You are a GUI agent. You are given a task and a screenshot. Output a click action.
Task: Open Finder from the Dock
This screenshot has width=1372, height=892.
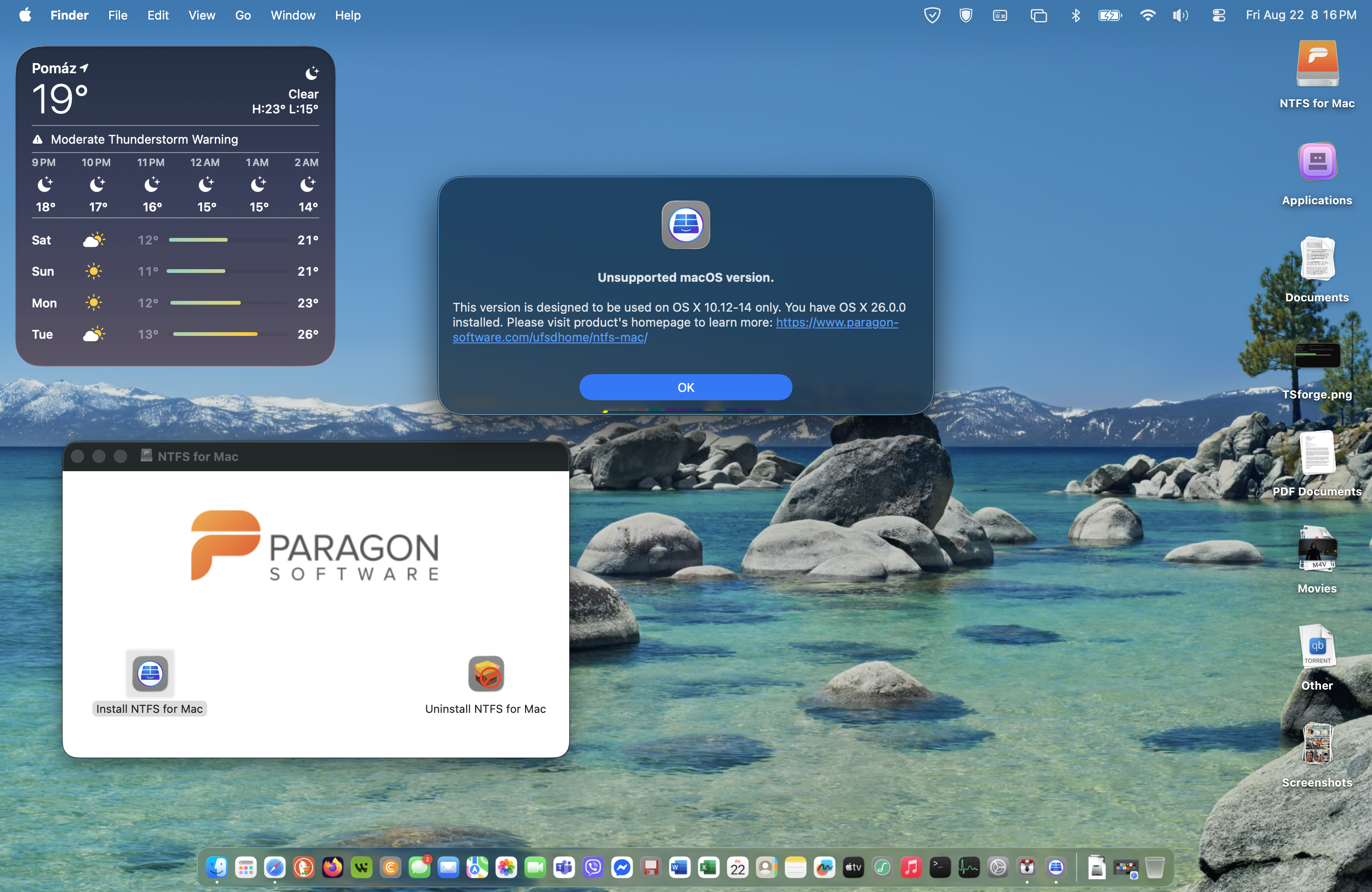click(x=217, y=867)
